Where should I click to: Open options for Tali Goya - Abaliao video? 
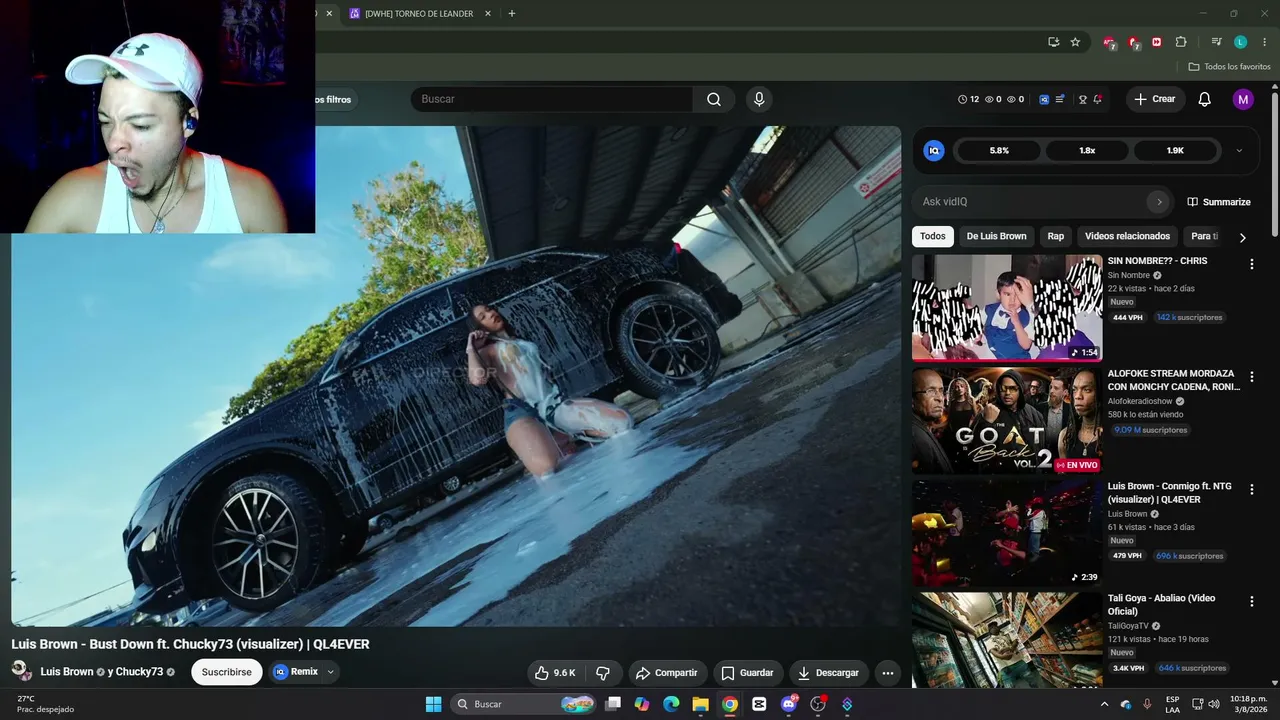(x=1251, y=602)
